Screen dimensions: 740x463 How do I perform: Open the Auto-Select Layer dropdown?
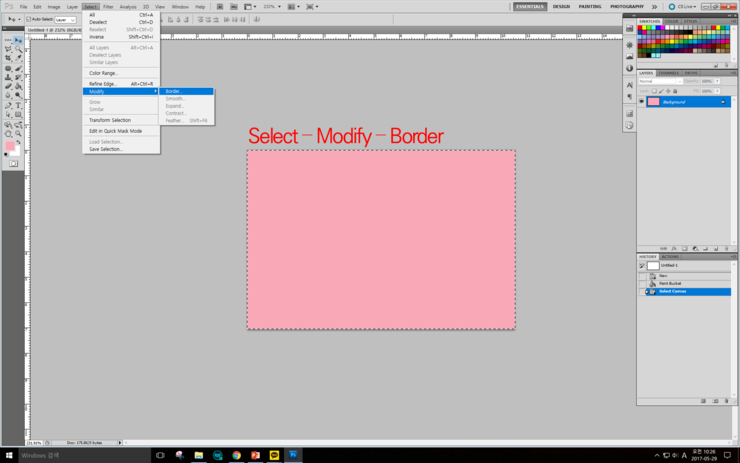64,19
